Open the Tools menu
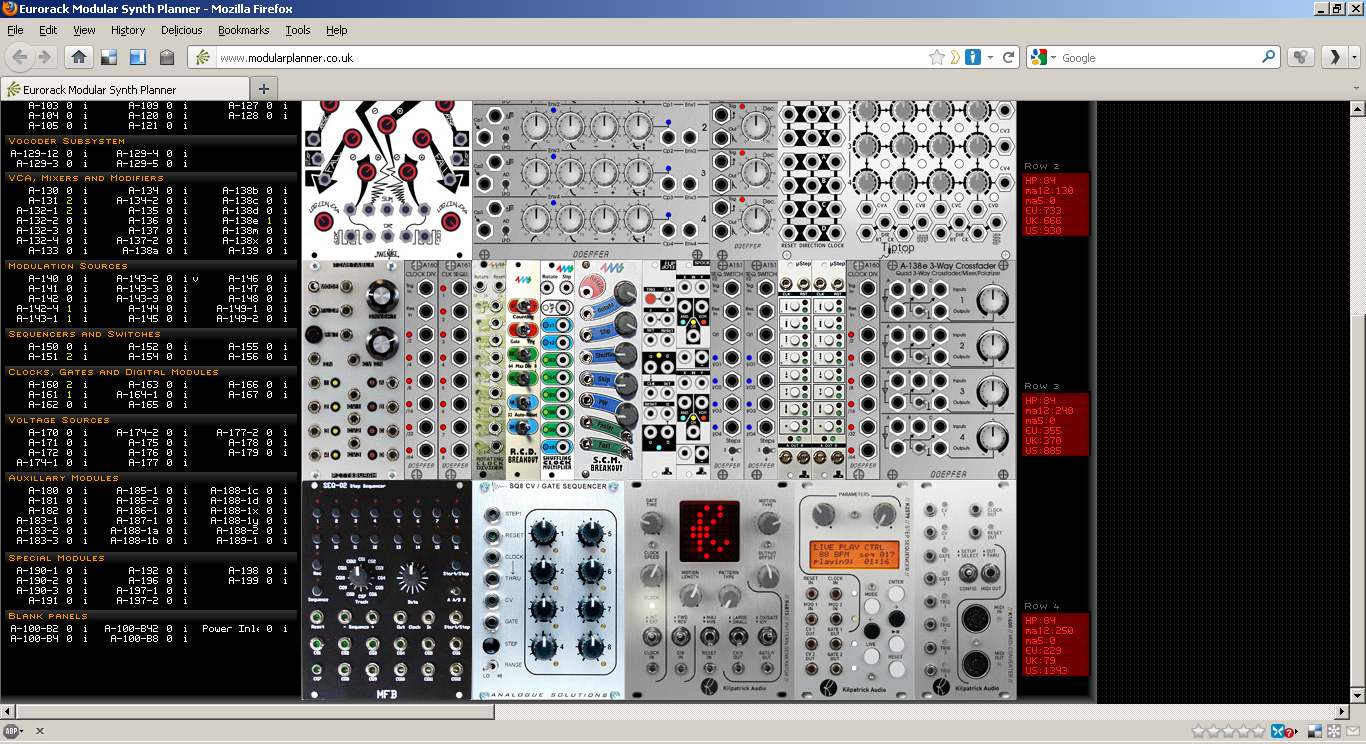Viewport: 1366px width, 744px height. click(297, 30)
